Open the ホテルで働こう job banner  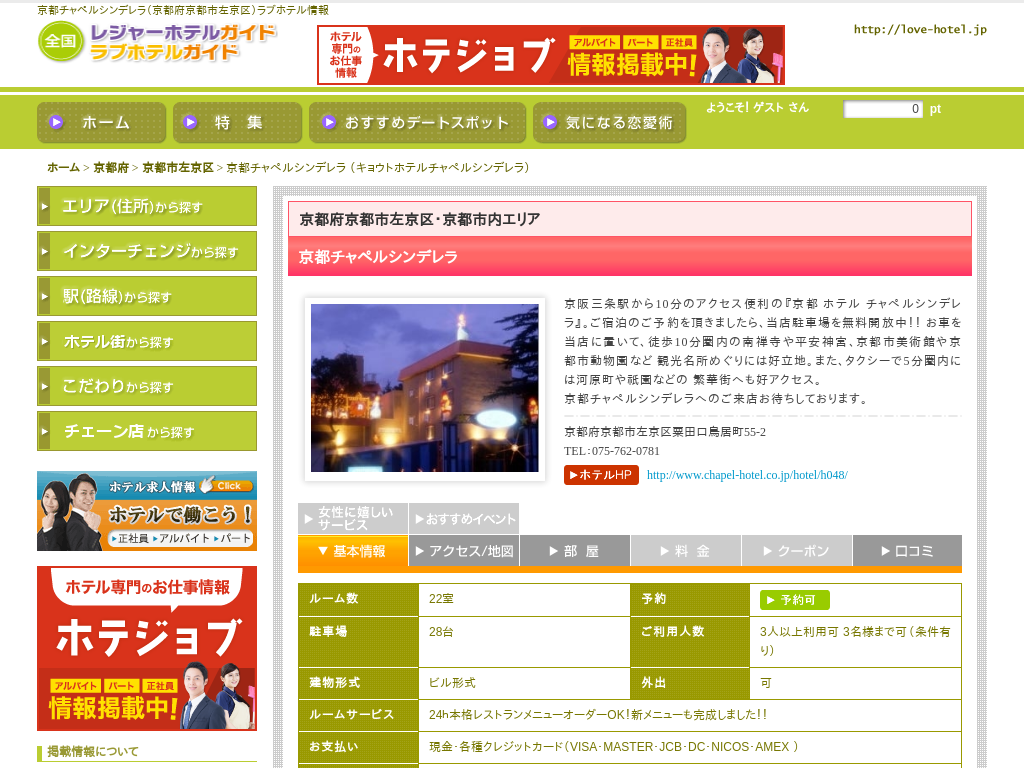[147, 511]
